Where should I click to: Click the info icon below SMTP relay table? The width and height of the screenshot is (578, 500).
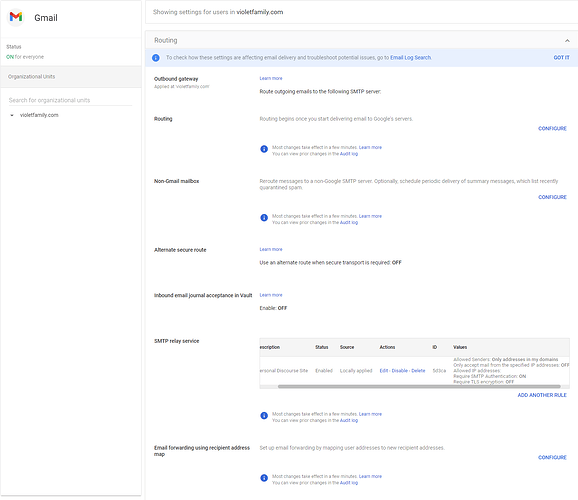(264, 416)
